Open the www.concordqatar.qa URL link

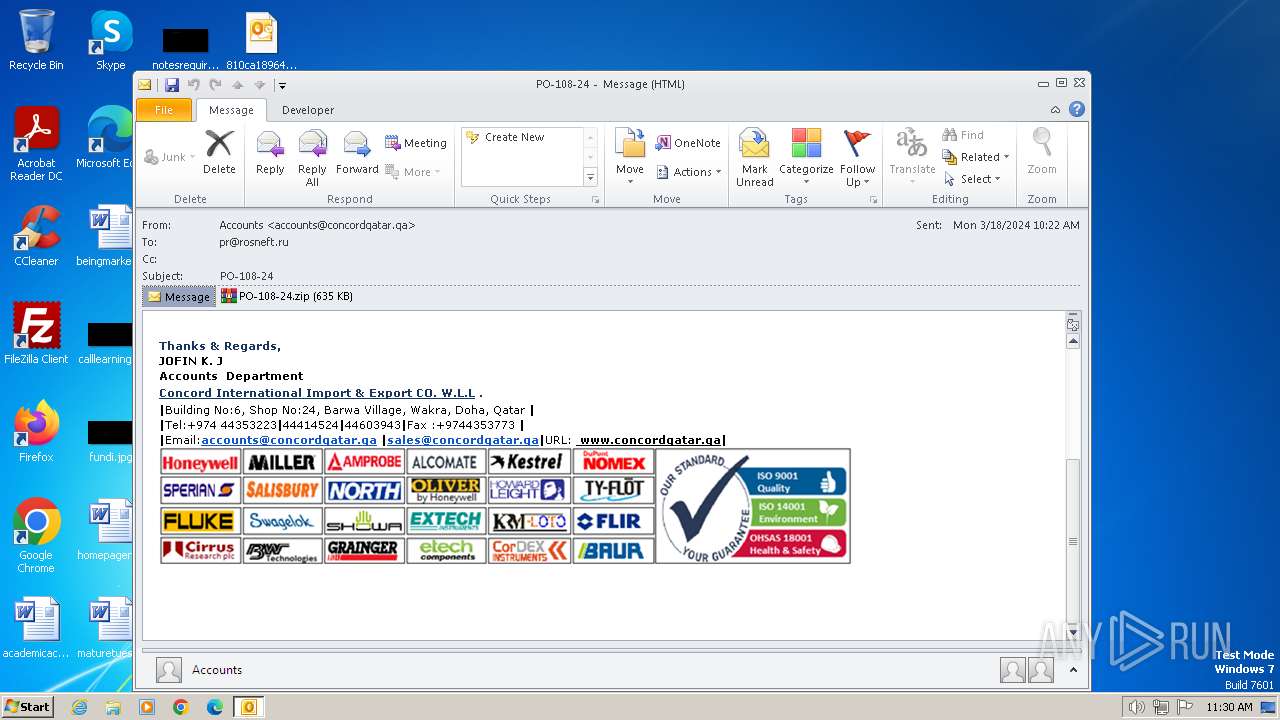651,440
